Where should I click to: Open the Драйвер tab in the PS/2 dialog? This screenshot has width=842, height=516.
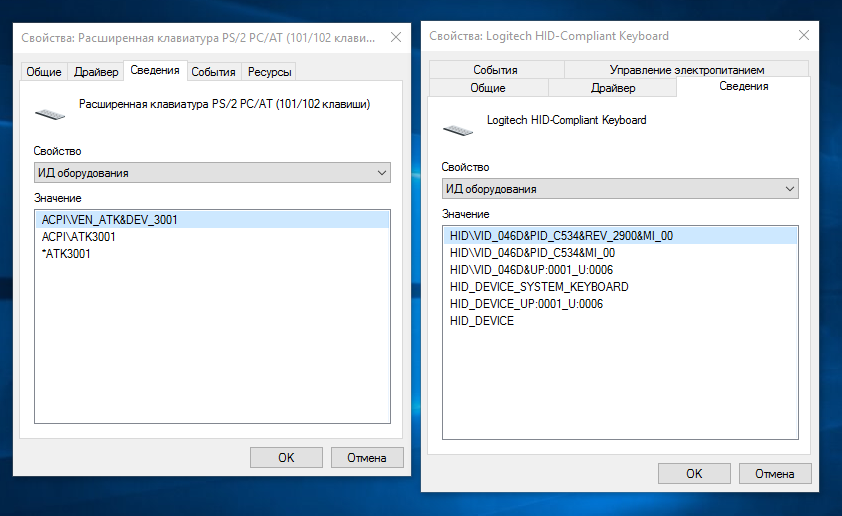click(x=95, y=72)
